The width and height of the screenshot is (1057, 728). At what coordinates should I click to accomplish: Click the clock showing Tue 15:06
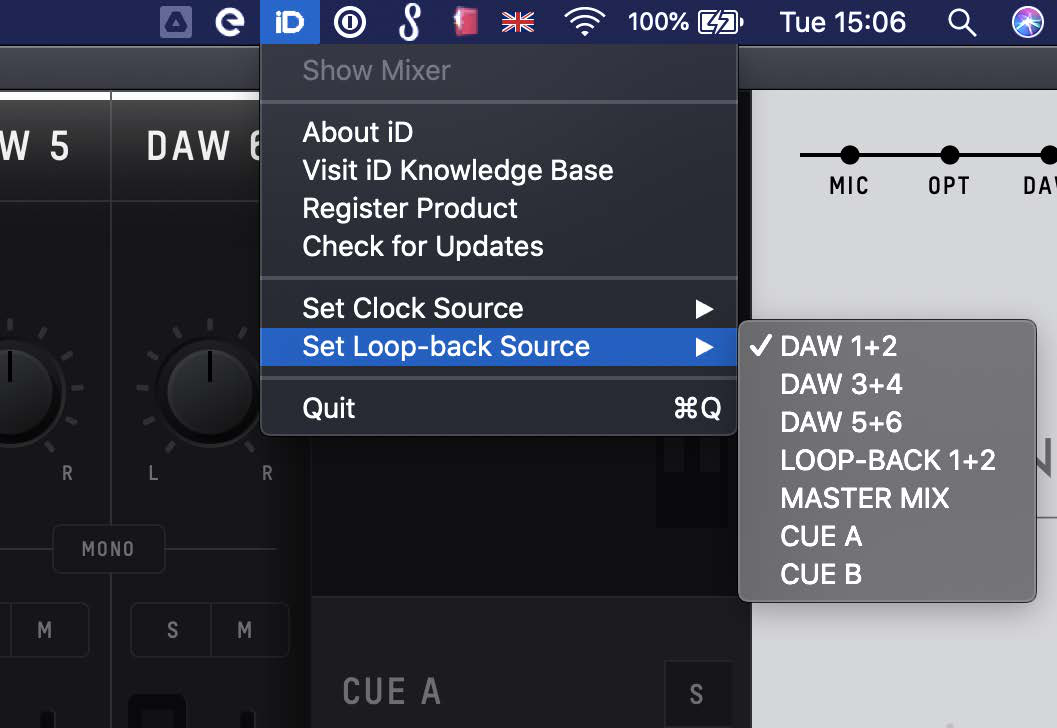843,22
